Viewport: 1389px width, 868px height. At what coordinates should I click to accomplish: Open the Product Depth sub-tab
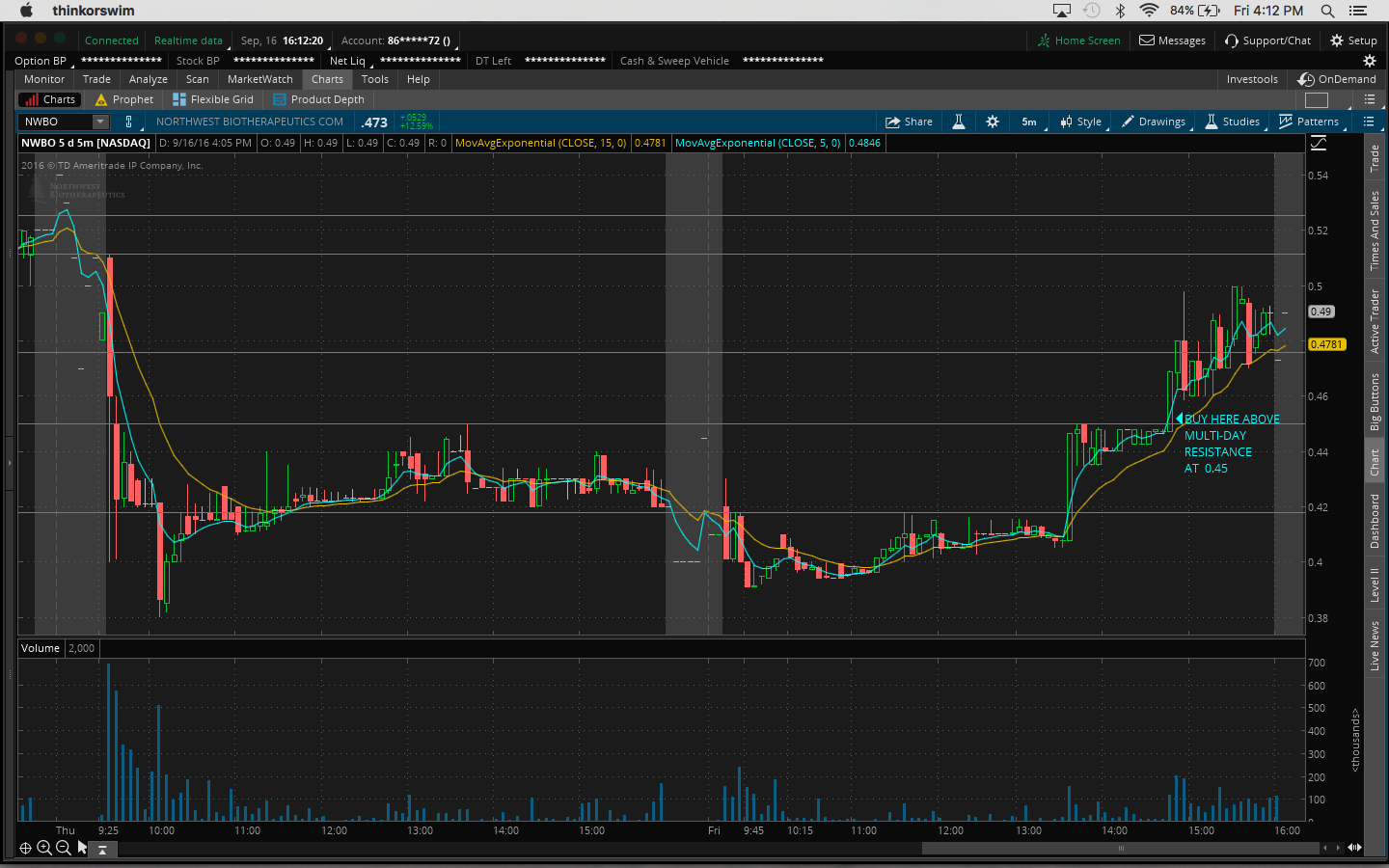click(319, 99)
